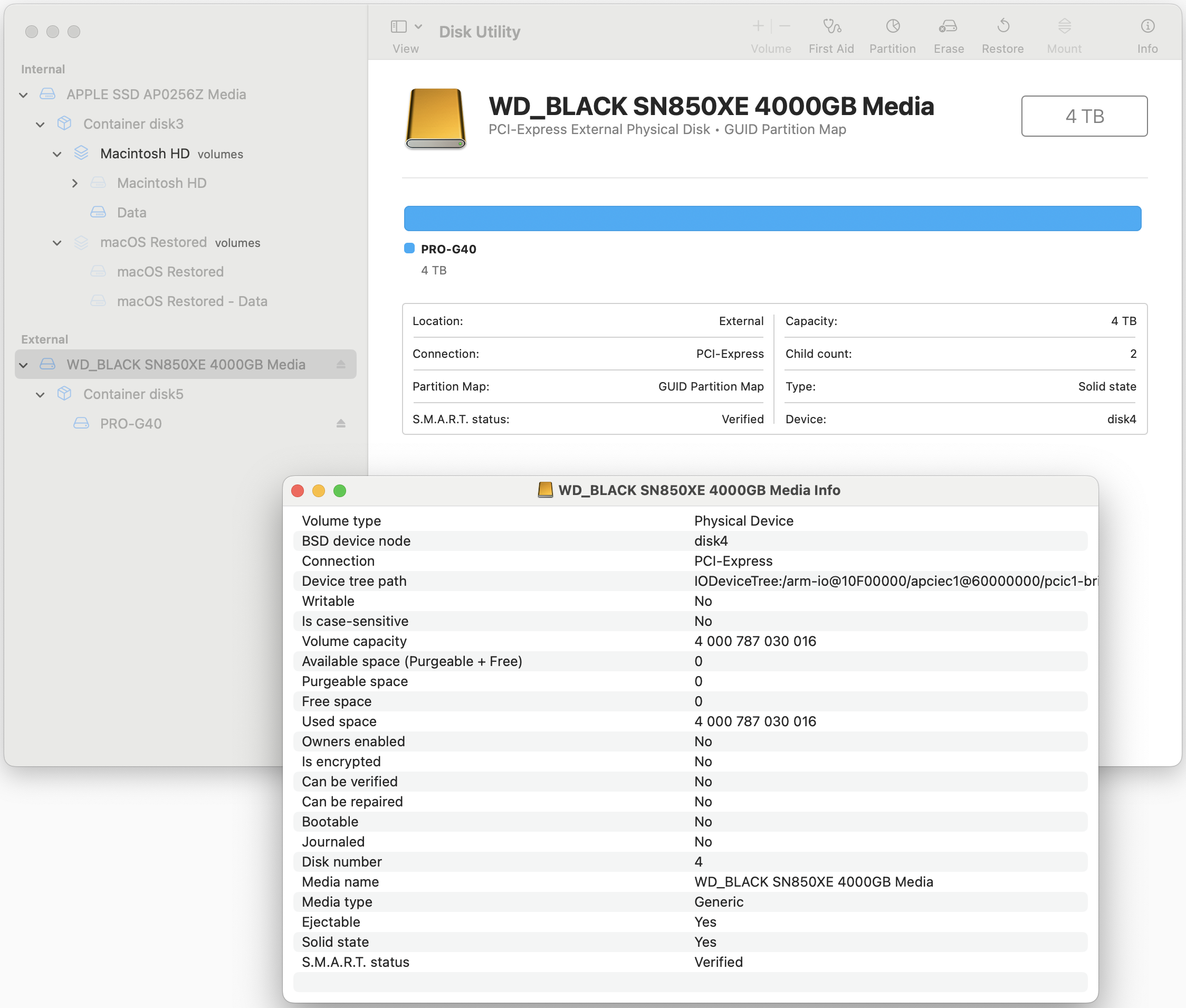Select S.M.A.R.T. status row in Info window
Viewport: 1186px width, 1008px height.
(690, 962)
